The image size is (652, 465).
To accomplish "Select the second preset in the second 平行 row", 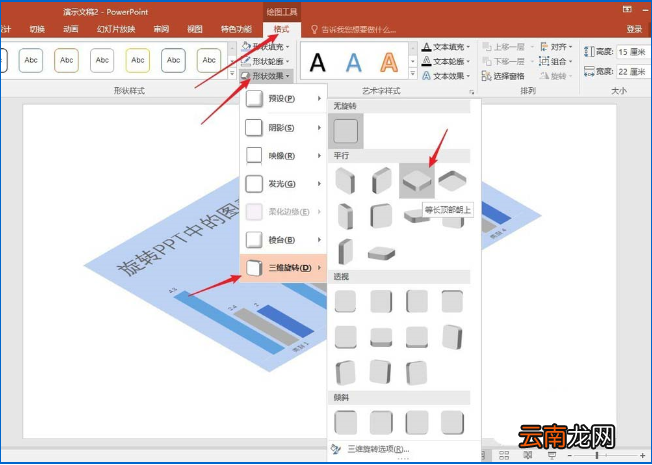I will tap(381, 216).
